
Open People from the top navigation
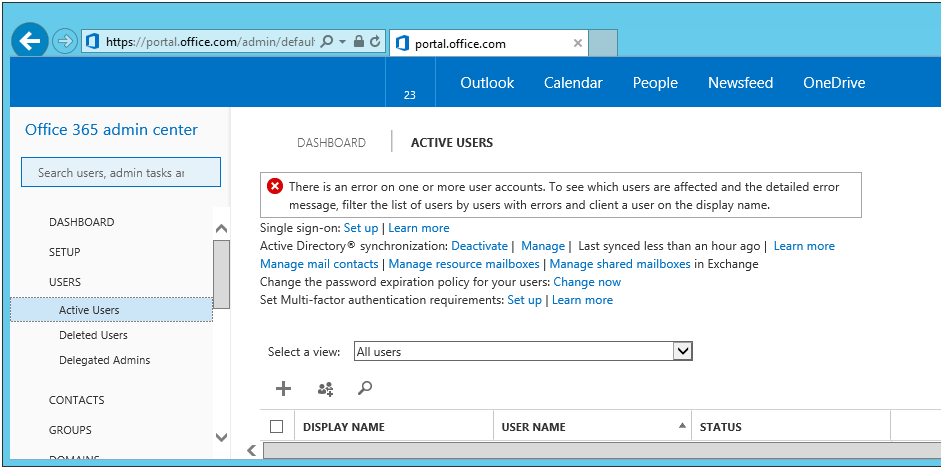[x=655, y=83]
